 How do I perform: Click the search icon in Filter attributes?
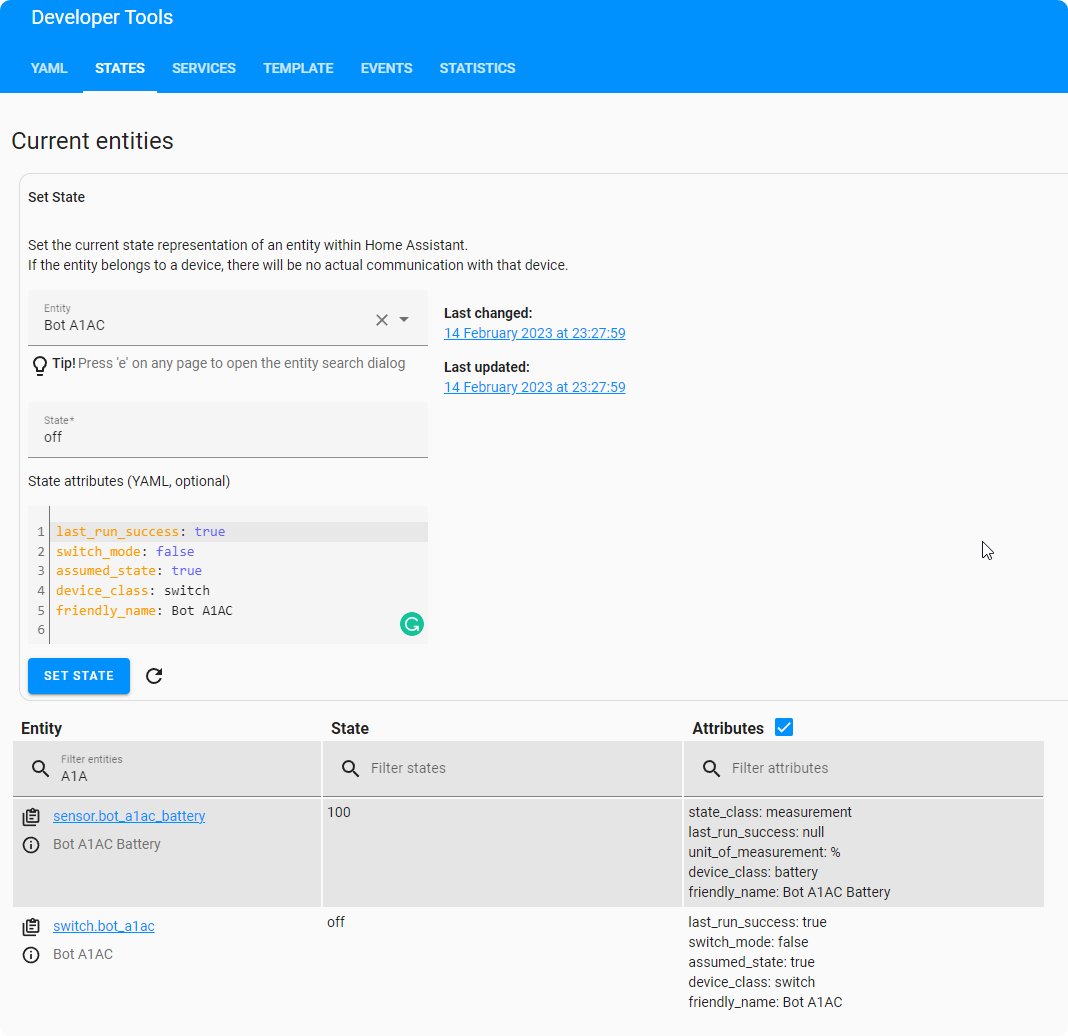710,768
